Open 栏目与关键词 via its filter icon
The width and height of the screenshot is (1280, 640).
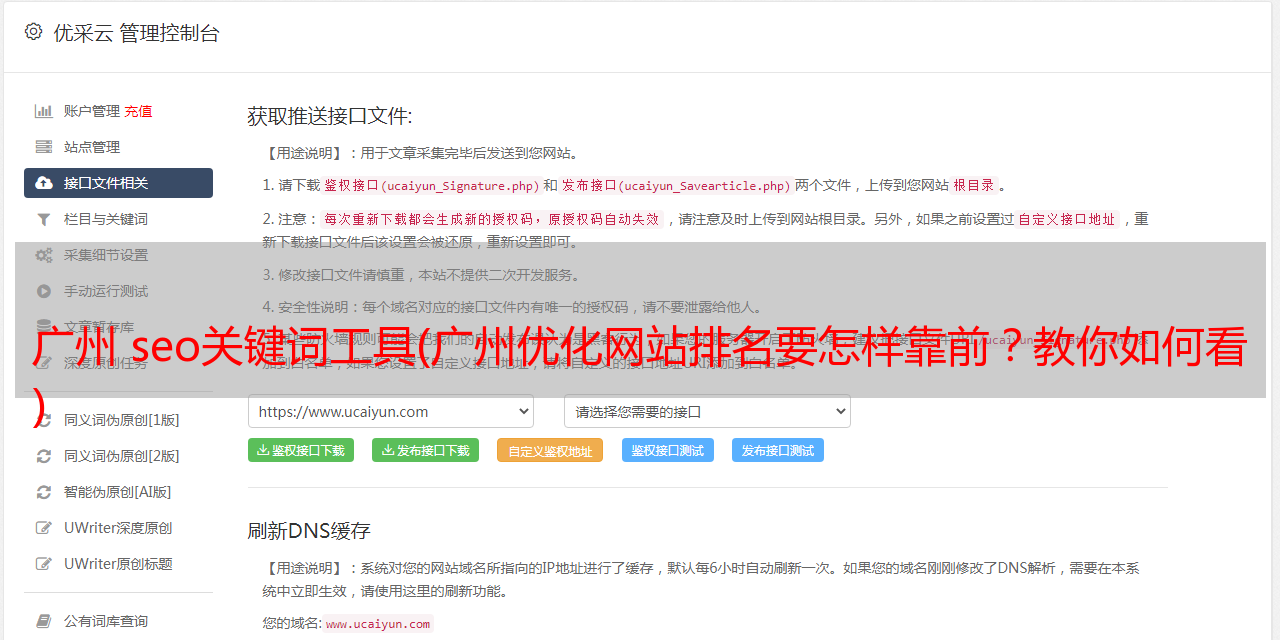click(x=44, y=219)
